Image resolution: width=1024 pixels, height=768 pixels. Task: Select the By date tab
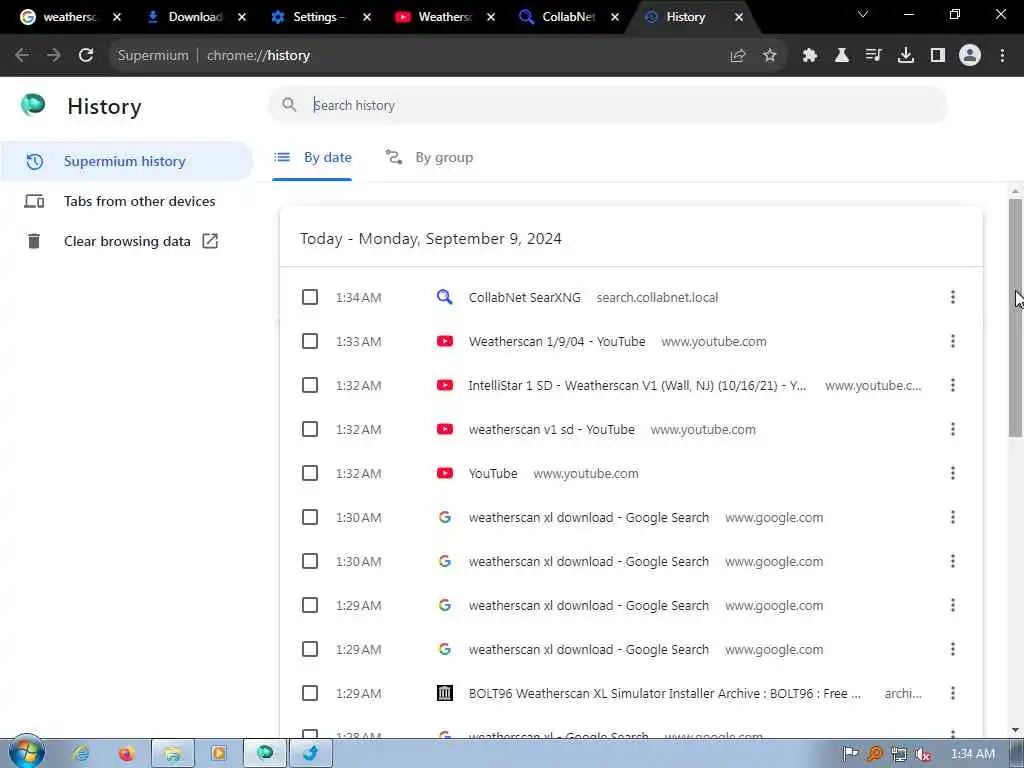click(x=312, y=157)
